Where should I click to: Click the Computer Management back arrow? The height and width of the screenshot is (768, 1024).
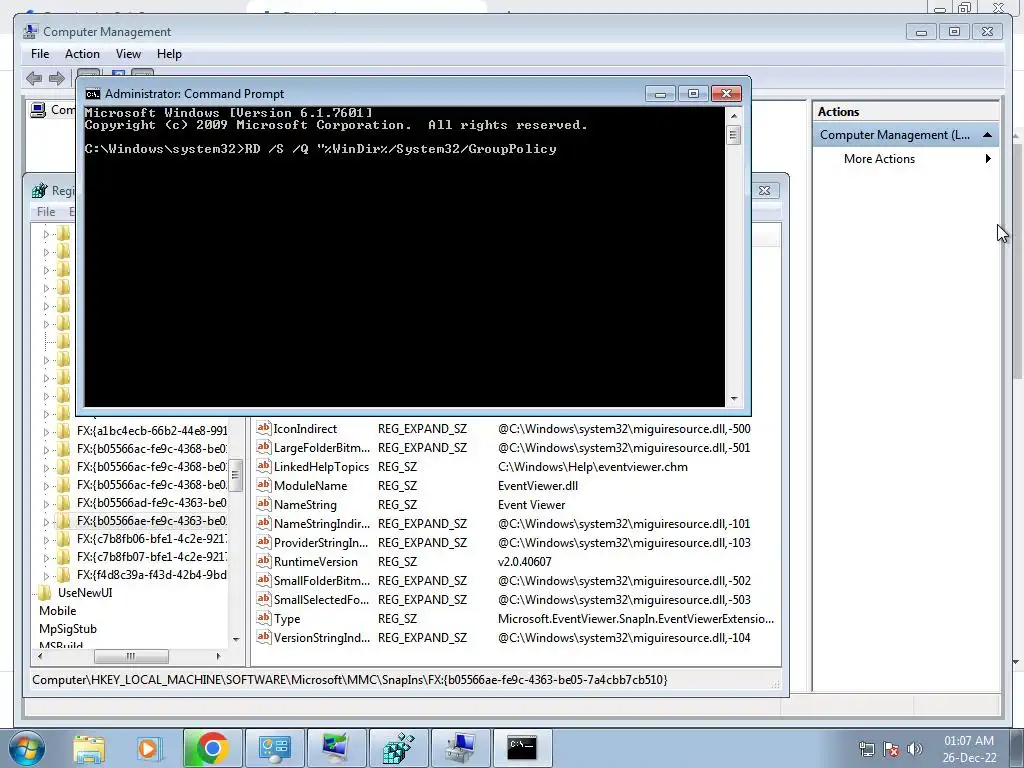click(x=34, y=79)
